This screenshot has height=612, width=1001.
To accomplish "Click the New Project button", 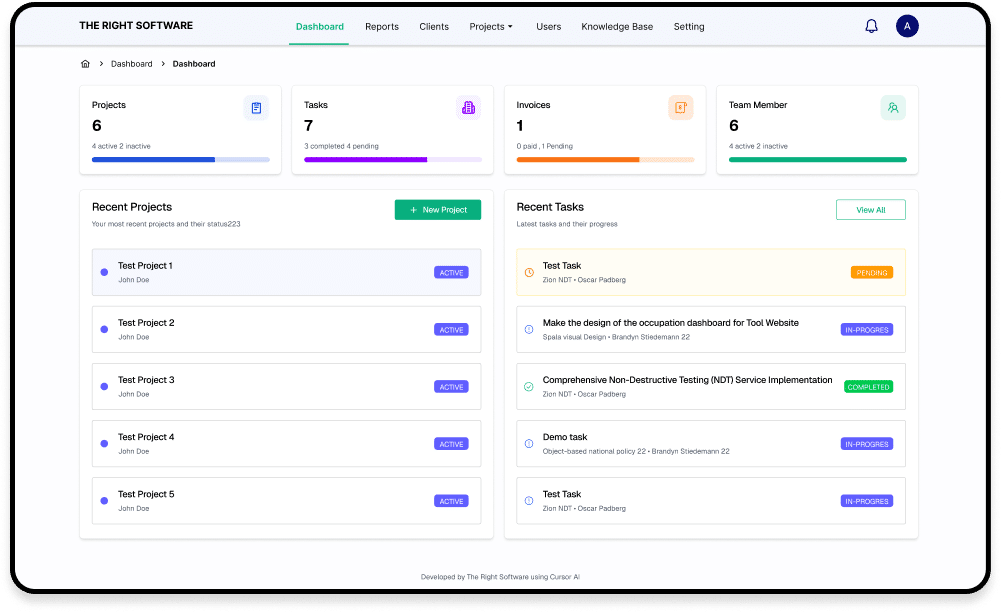I will click(x=437, y=210).
